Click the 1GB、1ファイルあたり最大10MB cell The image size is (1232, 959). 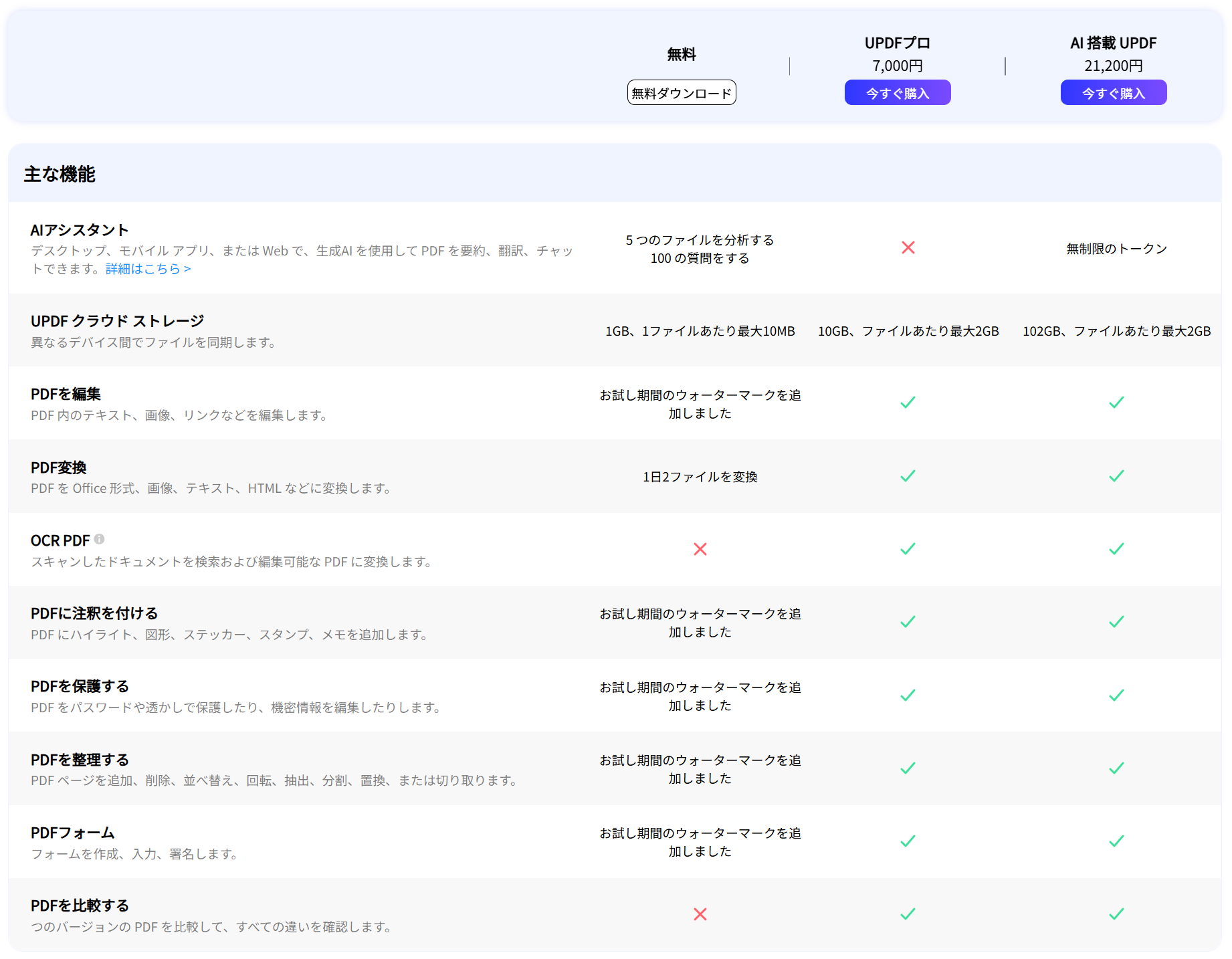coord(700,331)
